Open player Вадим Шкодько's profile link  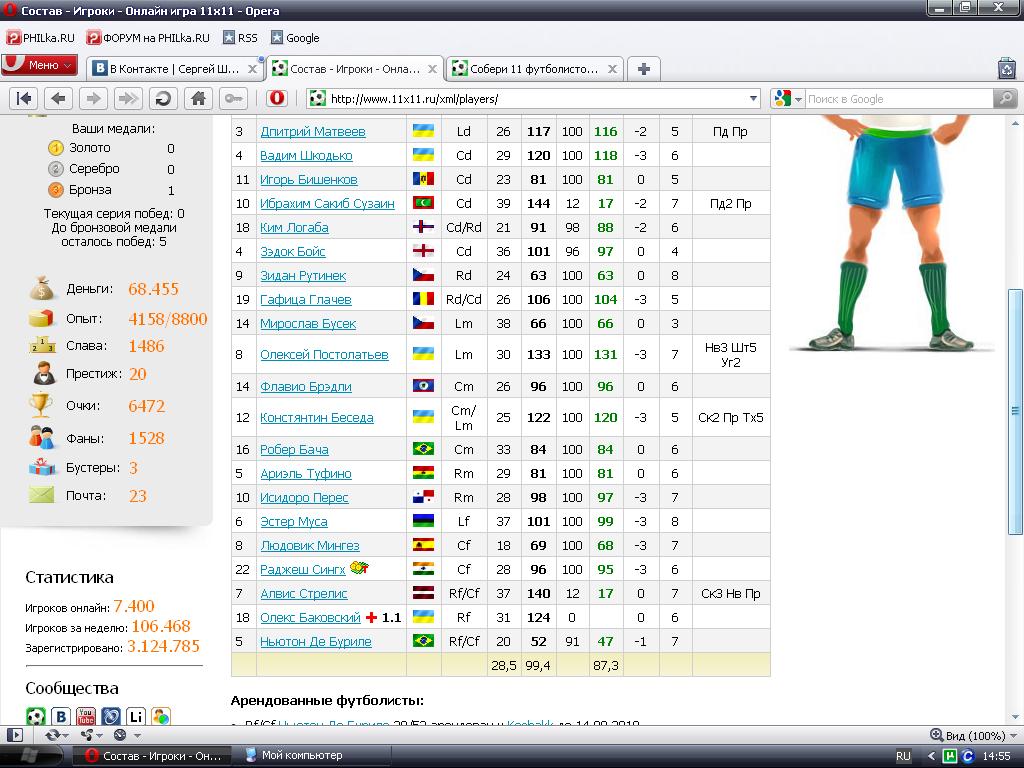tap(306, 155)
